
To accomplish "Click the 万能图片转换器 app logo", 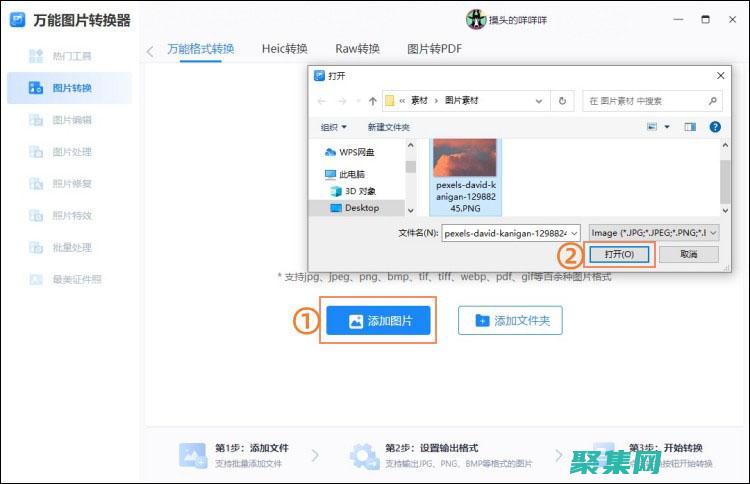I will (18, 20).
